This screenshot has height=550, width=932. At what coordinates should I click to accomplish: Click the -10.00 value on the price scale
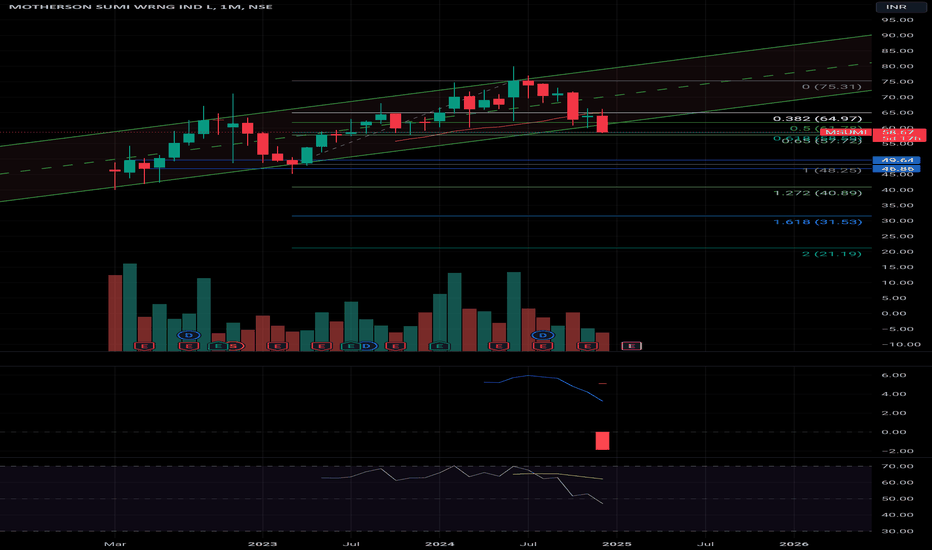click(x=901, y=344)
